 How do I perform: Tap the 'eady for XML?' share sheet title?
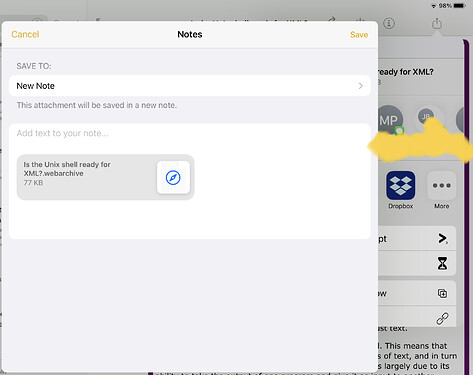tap(406, 72)
